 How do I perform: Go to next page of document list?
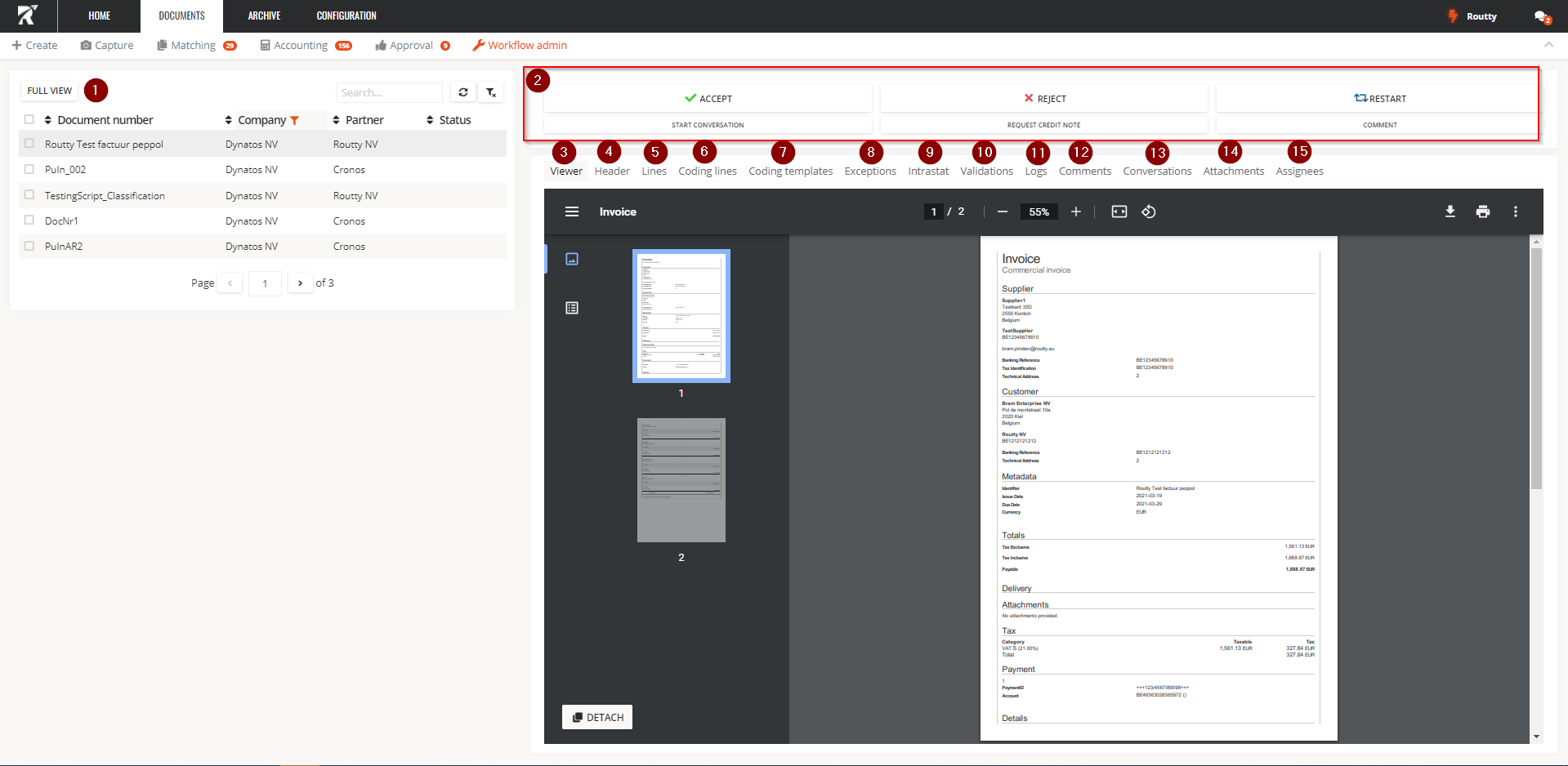pyautogui.click(x=301, y=283)
